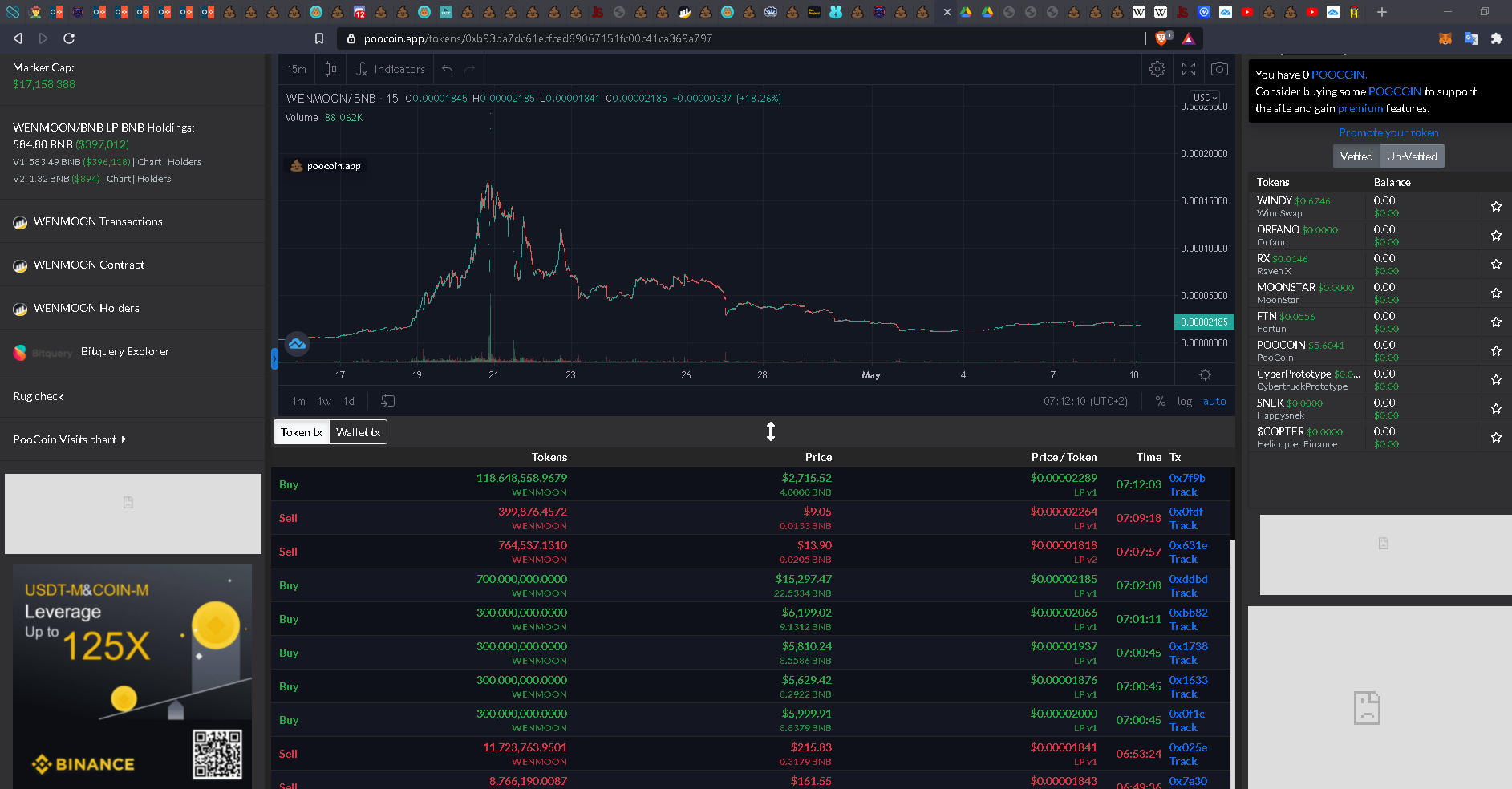Open the Brave Shields lion icon

(x=1162, y=38)
